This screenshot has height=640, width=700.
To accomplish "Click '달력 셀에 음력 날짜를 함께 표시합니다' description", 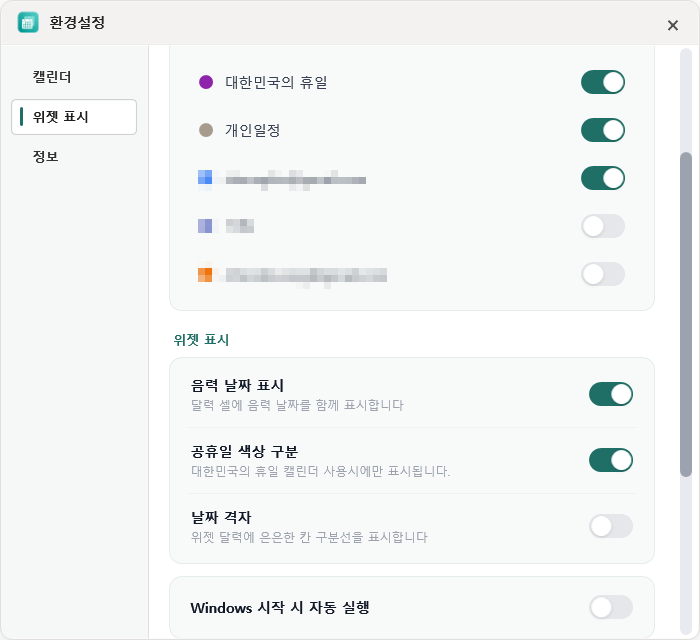I will (x=297, y=405).
